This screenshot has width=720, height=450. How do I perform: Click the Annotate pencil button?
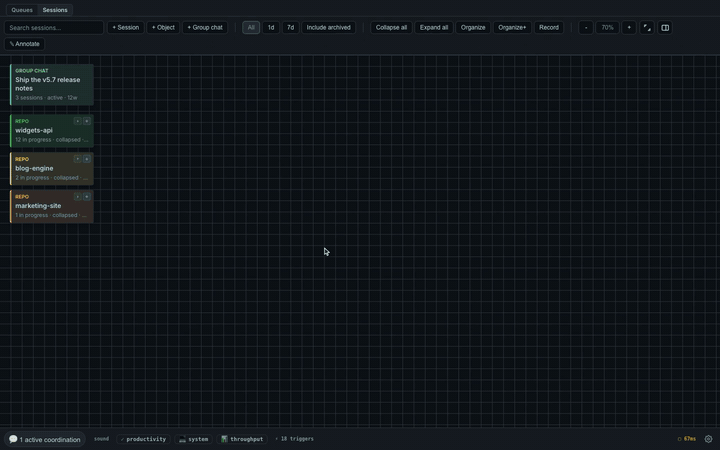24,44
